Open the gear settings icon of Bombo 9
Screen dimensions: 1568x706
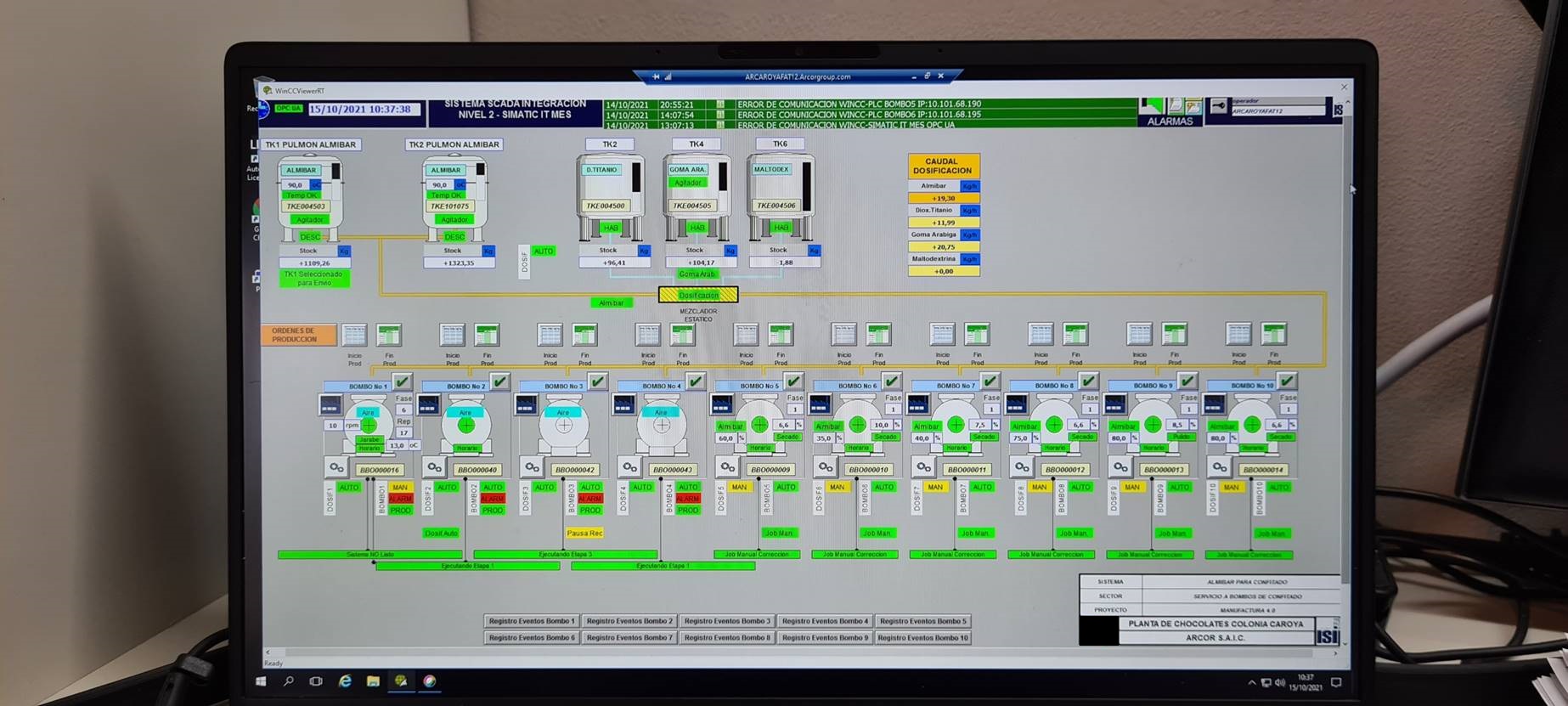pyautogui.click(x=1120, y=467)
